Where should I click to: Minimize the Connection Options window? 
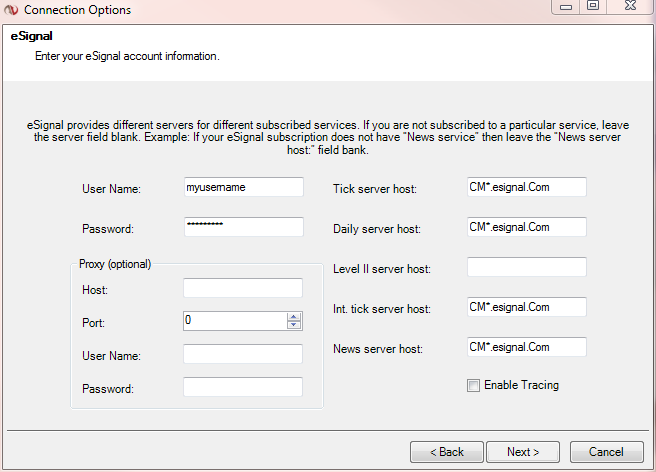click(568, 6)
